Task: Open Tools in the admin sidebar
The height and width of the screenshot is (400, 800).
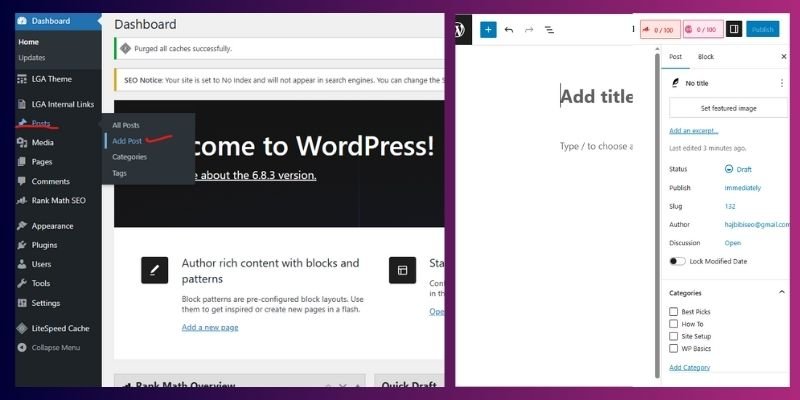Action: point(41,283)
